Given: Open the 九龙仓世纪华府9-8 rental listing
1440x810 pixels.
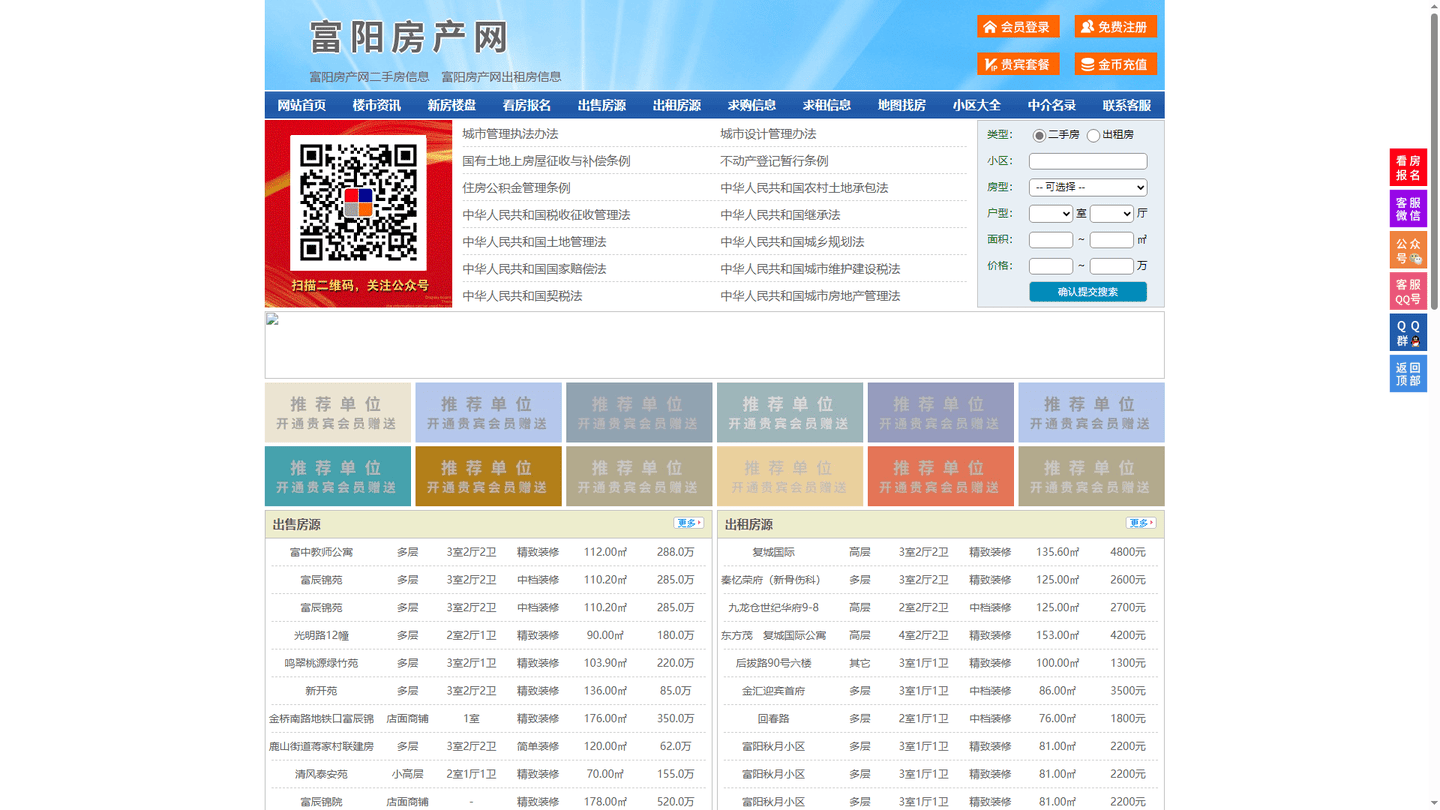Looking at the screenshot, I should click(773, 608).
